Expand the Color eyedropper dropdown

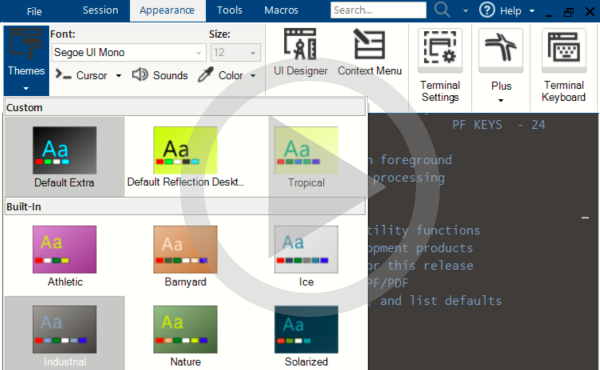[x=253, y=76]
